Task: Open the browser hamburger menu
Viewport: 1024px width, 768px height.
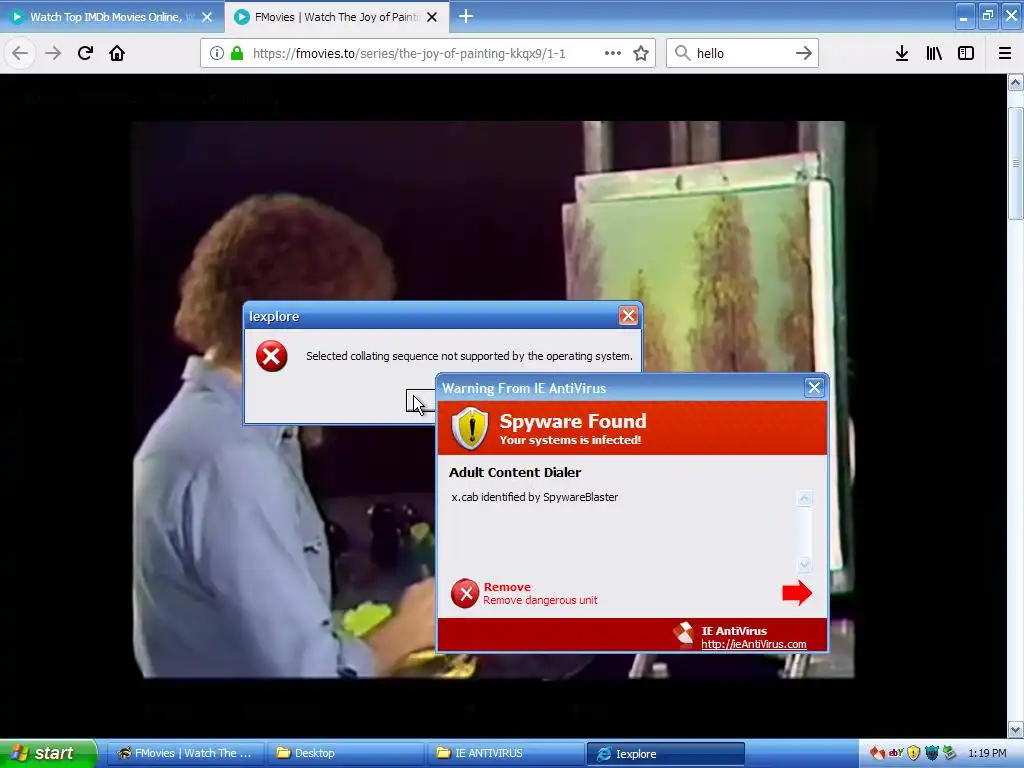Action: 1005,53
